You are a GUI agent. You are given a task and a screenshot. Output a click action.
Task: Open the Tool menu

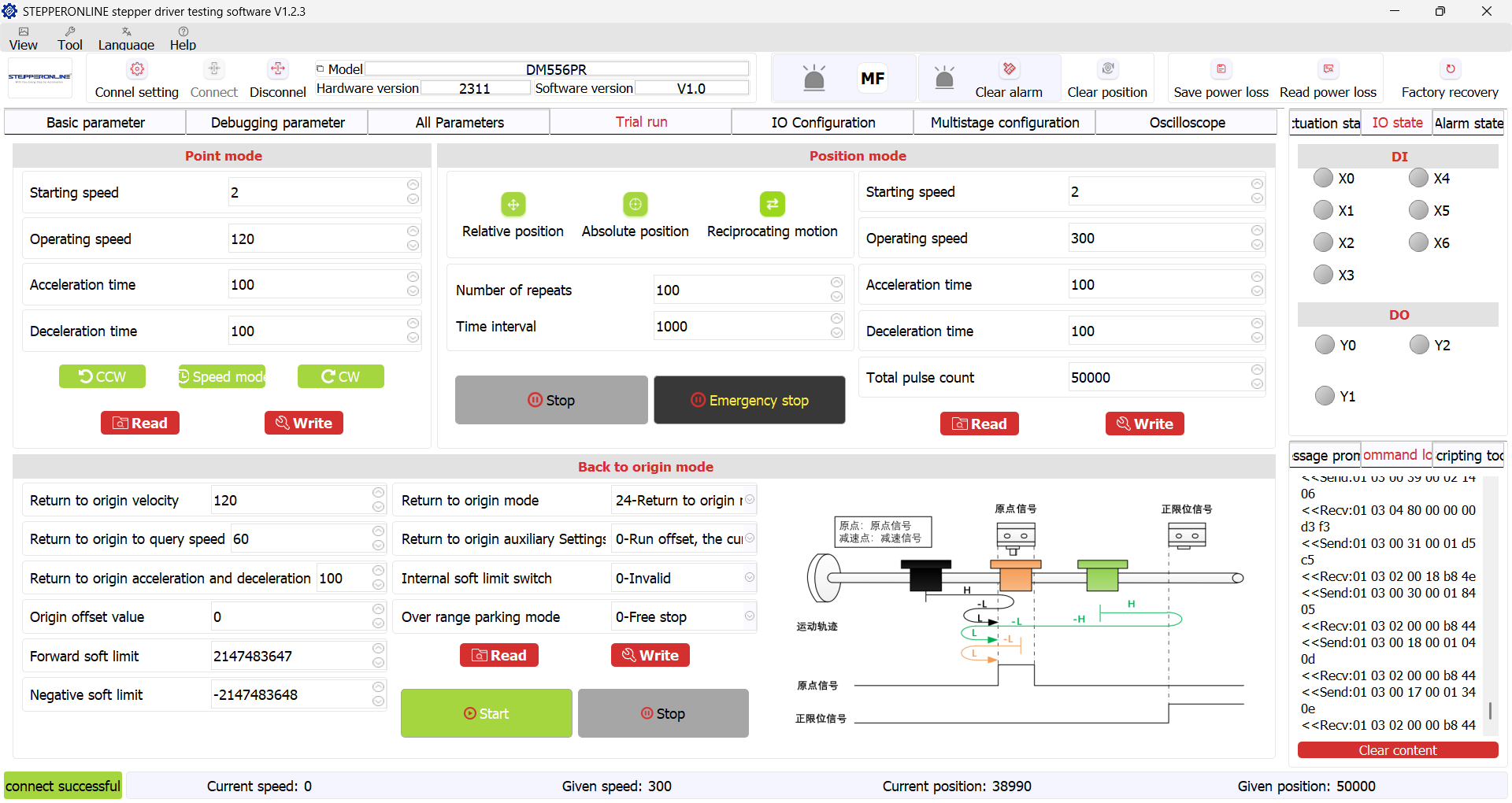click(69, 39)
